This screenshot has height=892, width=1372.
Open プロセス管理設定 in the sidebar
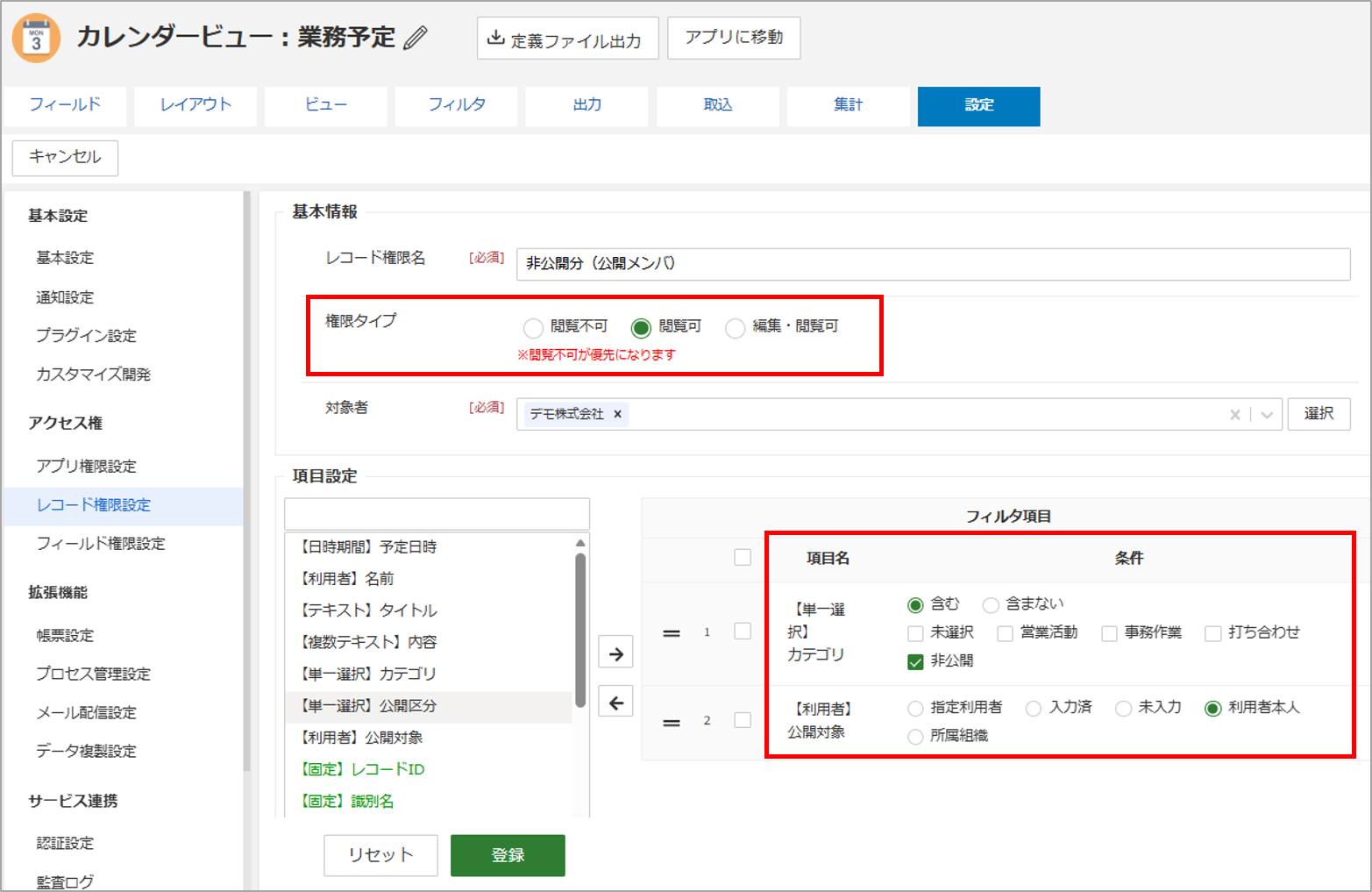(x=93, y=674)
